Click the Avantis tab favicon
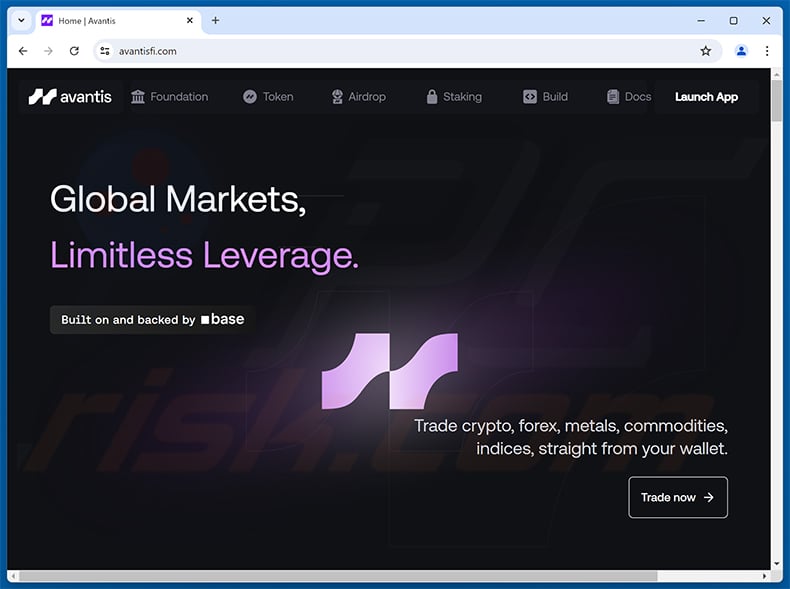 point(47,21)
